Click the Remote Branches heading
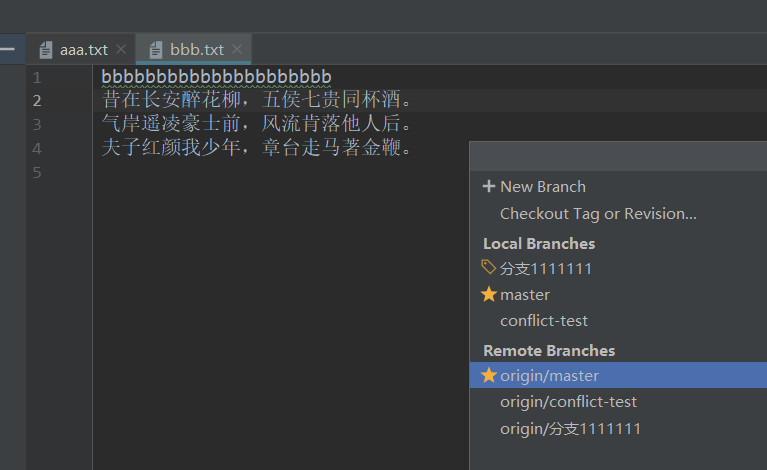Image resolution: width=767 pixels, height=470 pixels. coord(549,351)
